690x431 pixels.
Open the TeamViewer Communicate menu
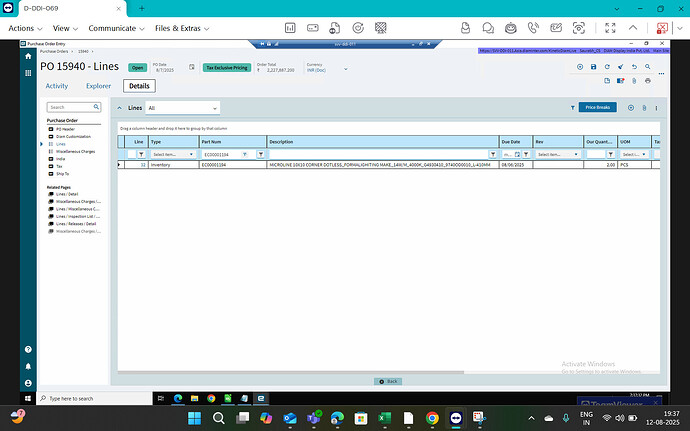click(116, 28)
